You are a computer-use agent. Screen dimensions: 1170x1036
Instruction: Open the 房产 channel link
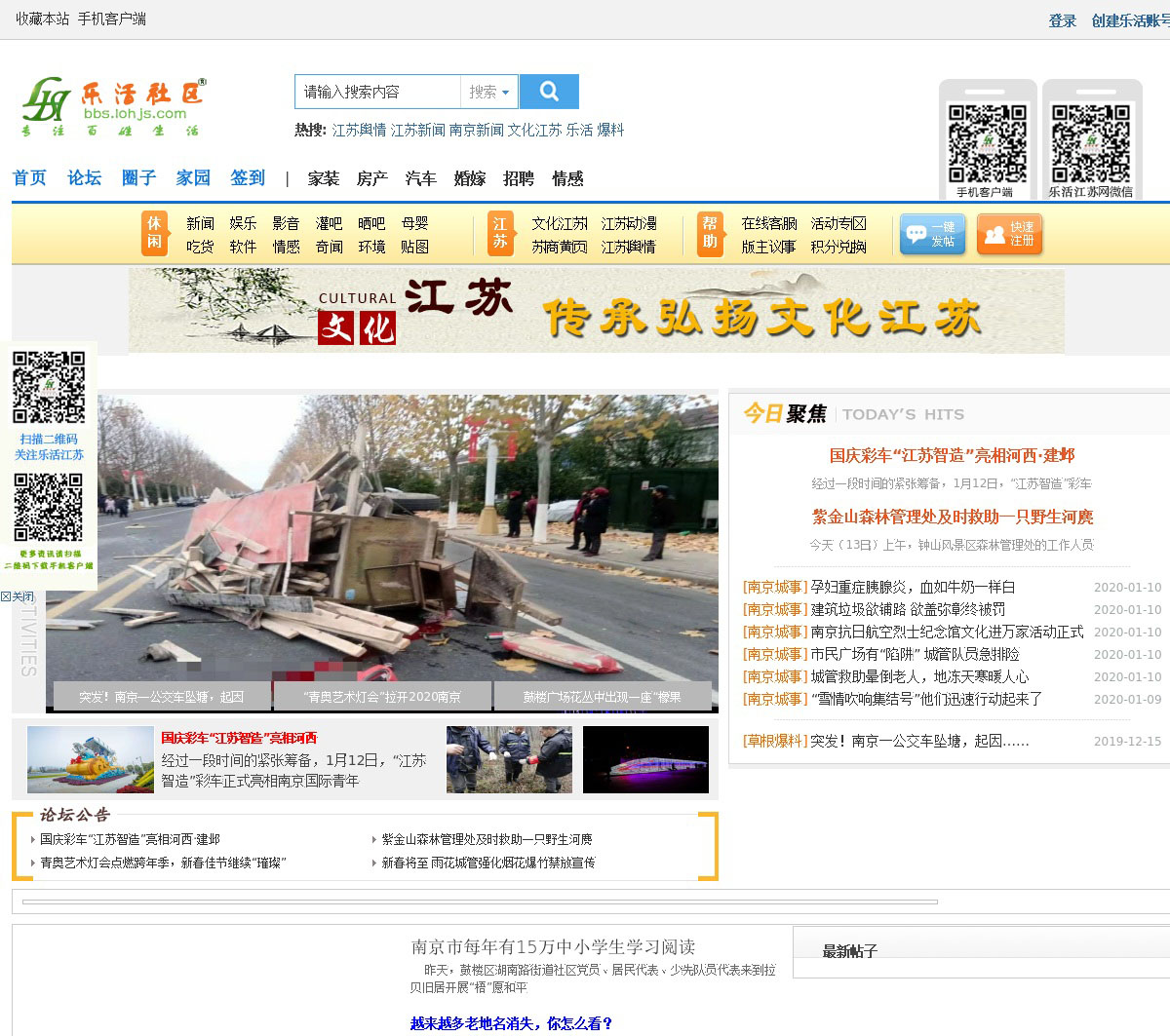tap(372, 178)
